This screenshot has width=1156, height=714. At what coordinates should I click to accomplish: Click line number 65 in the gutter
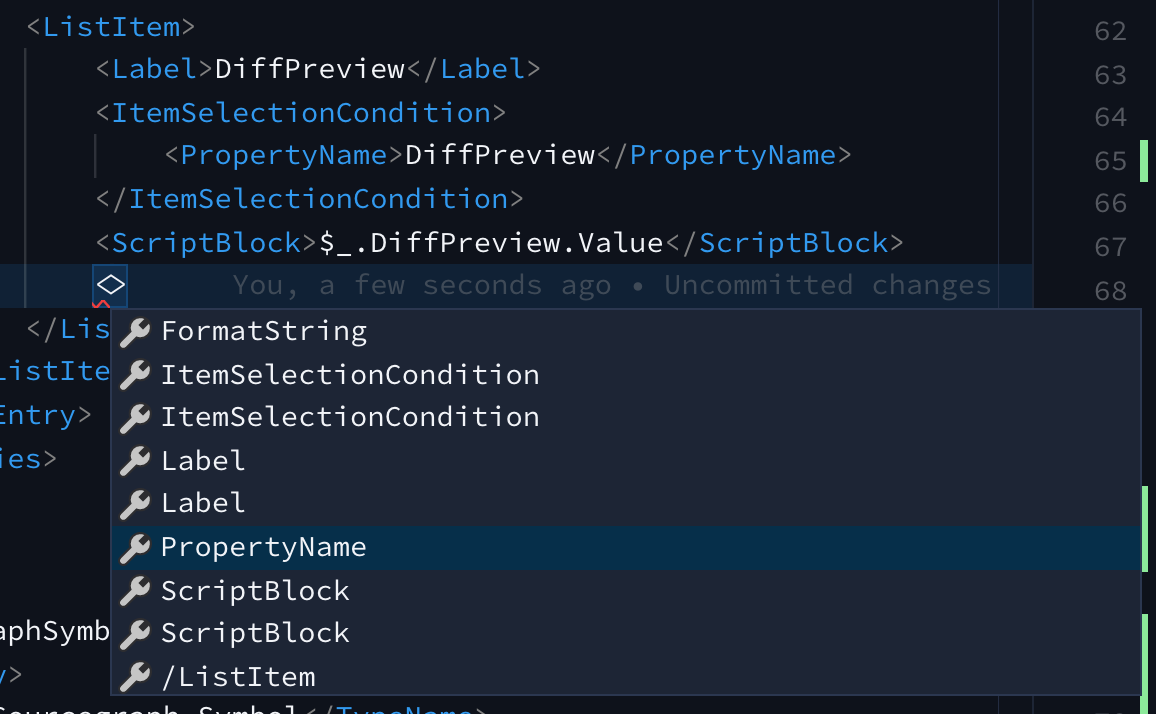point(1109,159)
